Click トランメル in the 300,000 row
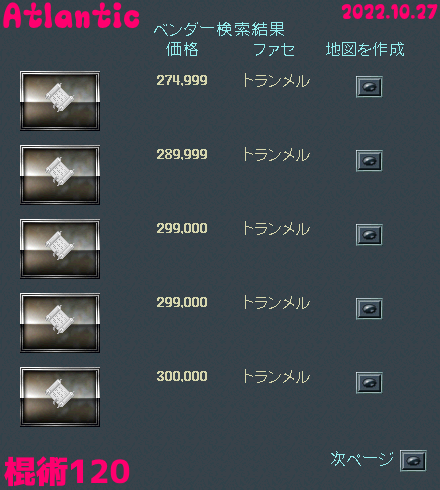 point(276,377)
